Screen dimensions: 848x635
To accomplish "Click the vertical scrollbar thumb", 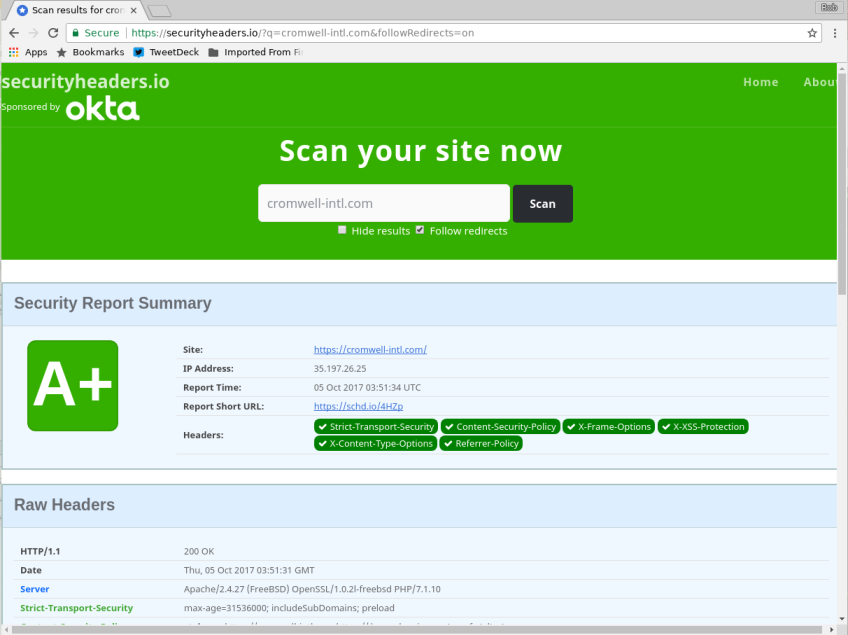I will [842, 184].
